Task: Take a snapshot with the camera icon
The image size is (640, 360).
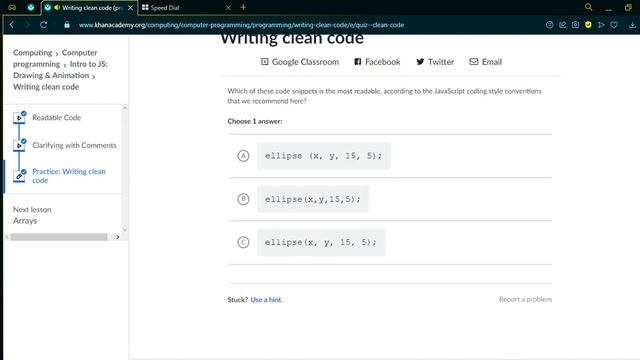Action: (575, 25)
